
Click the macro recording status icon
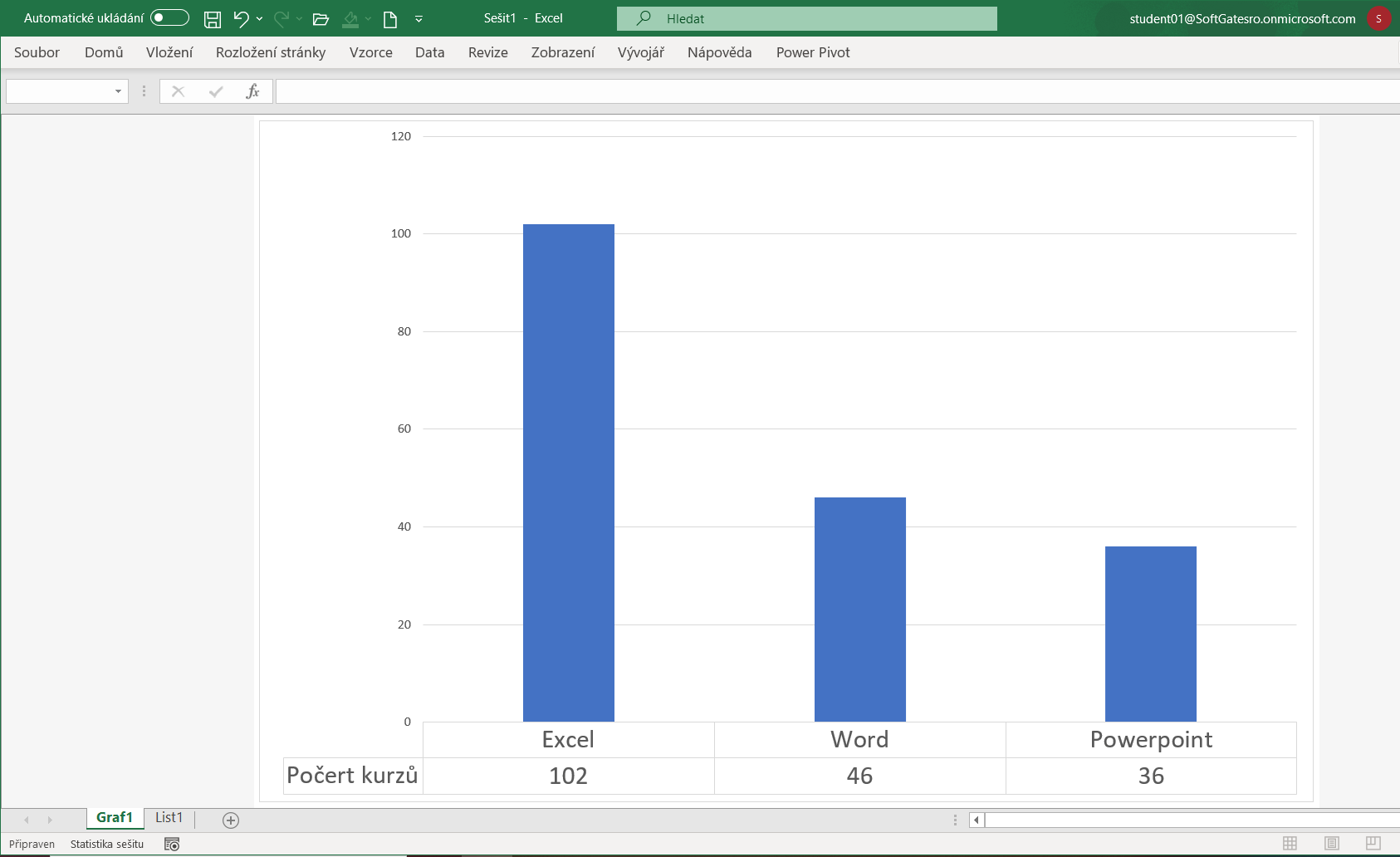click(172, 844)
